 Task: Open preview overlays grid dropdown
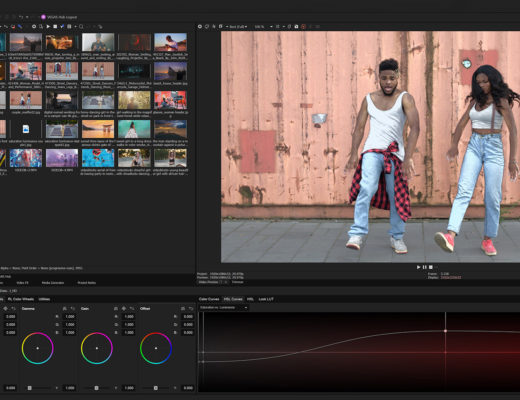pos(279,26)
